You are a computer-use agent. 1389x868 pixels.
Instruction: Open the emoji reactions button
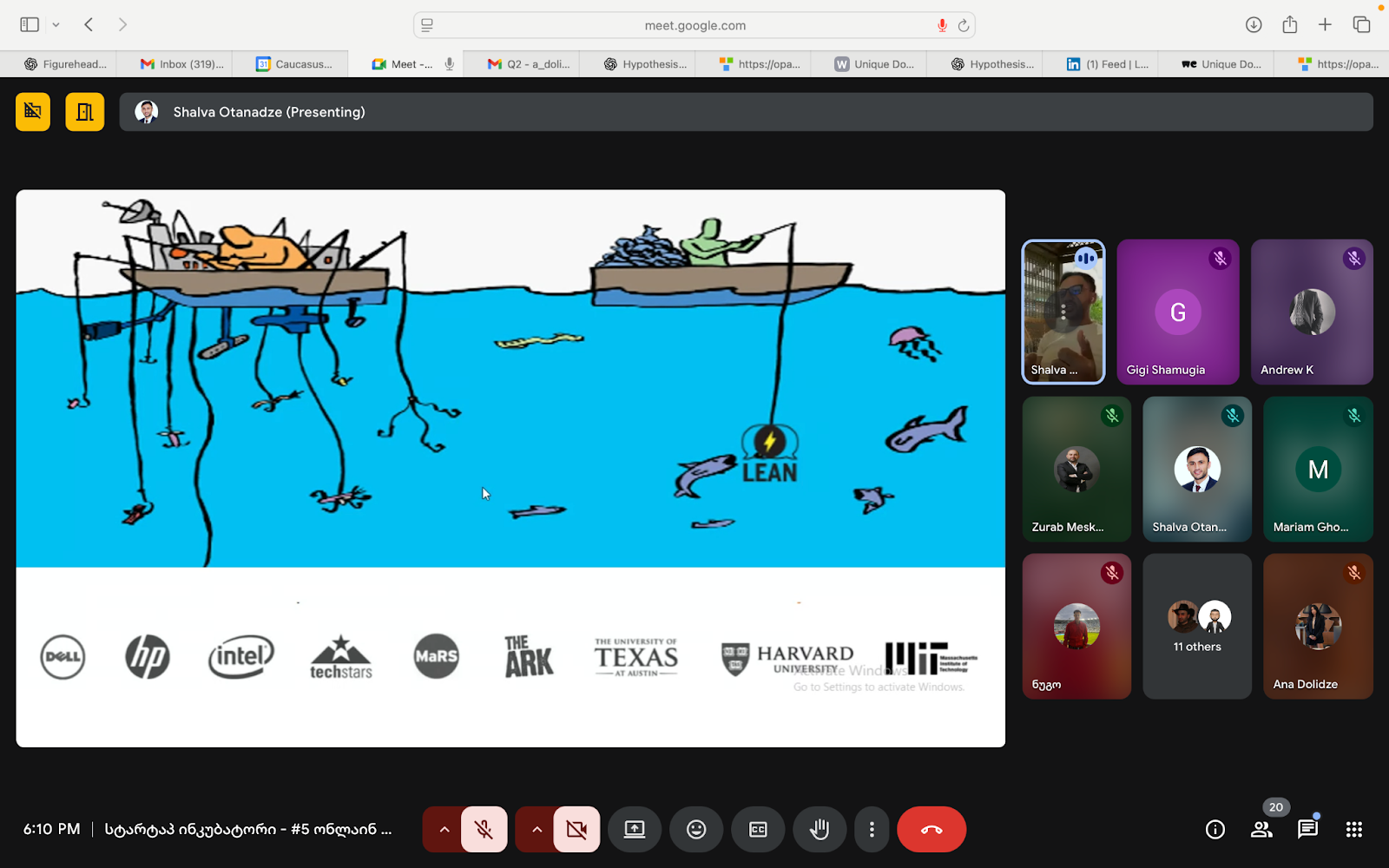click(696, 830)
